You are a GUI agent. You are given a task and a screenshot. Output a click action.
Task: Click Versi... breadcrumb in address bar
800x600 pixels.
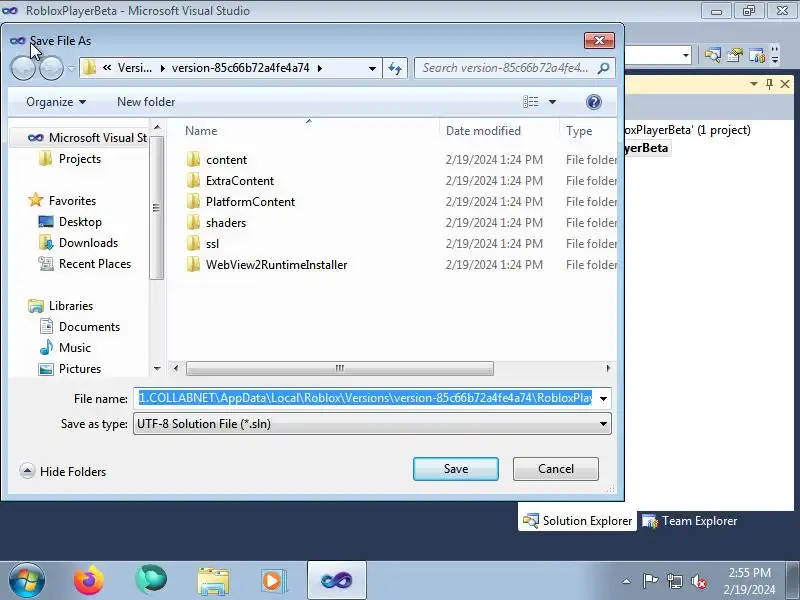[135, 68]
